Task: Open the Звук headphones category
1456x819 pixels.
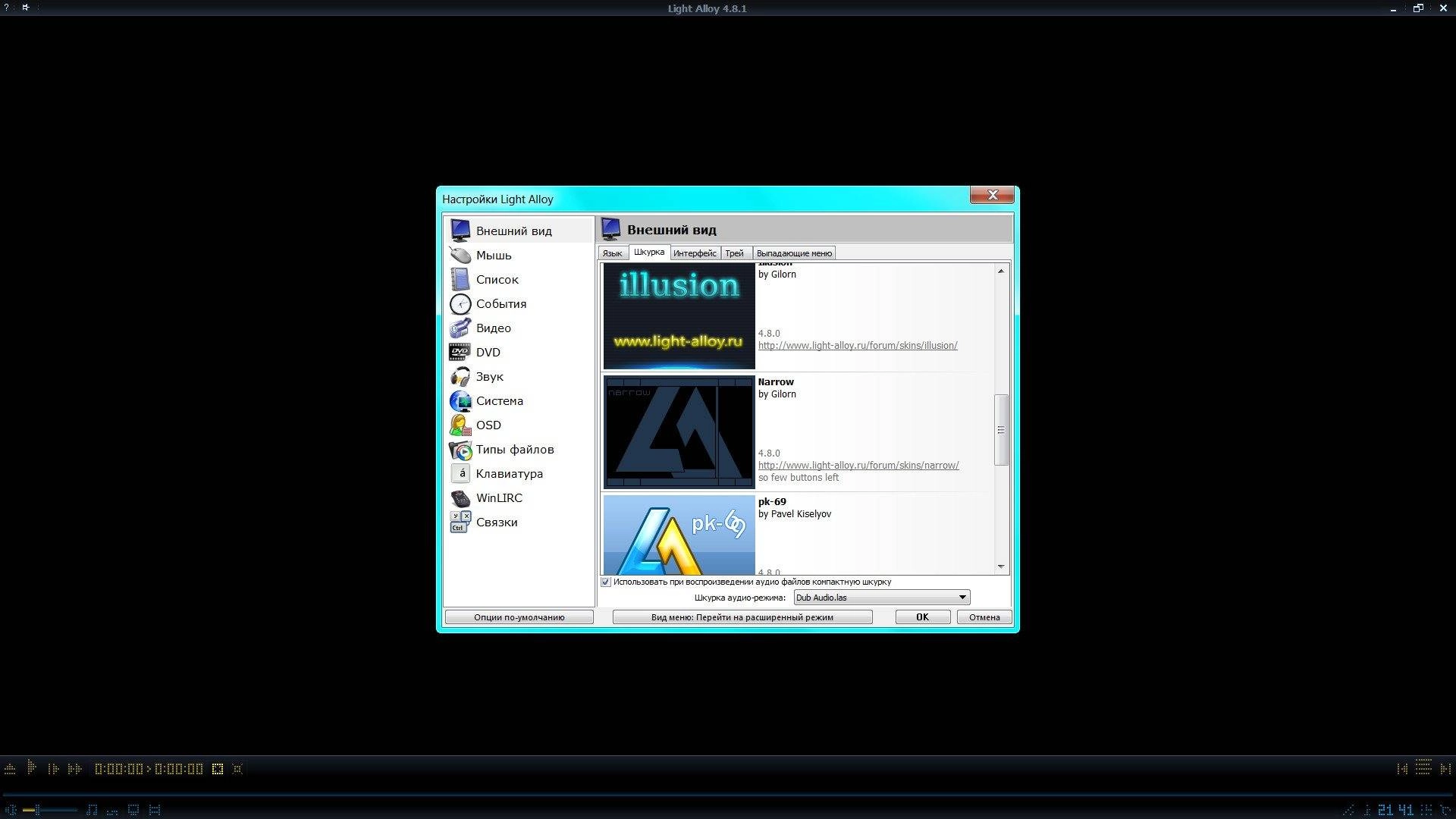Action: pyautogui.click(x=518, y=377)
